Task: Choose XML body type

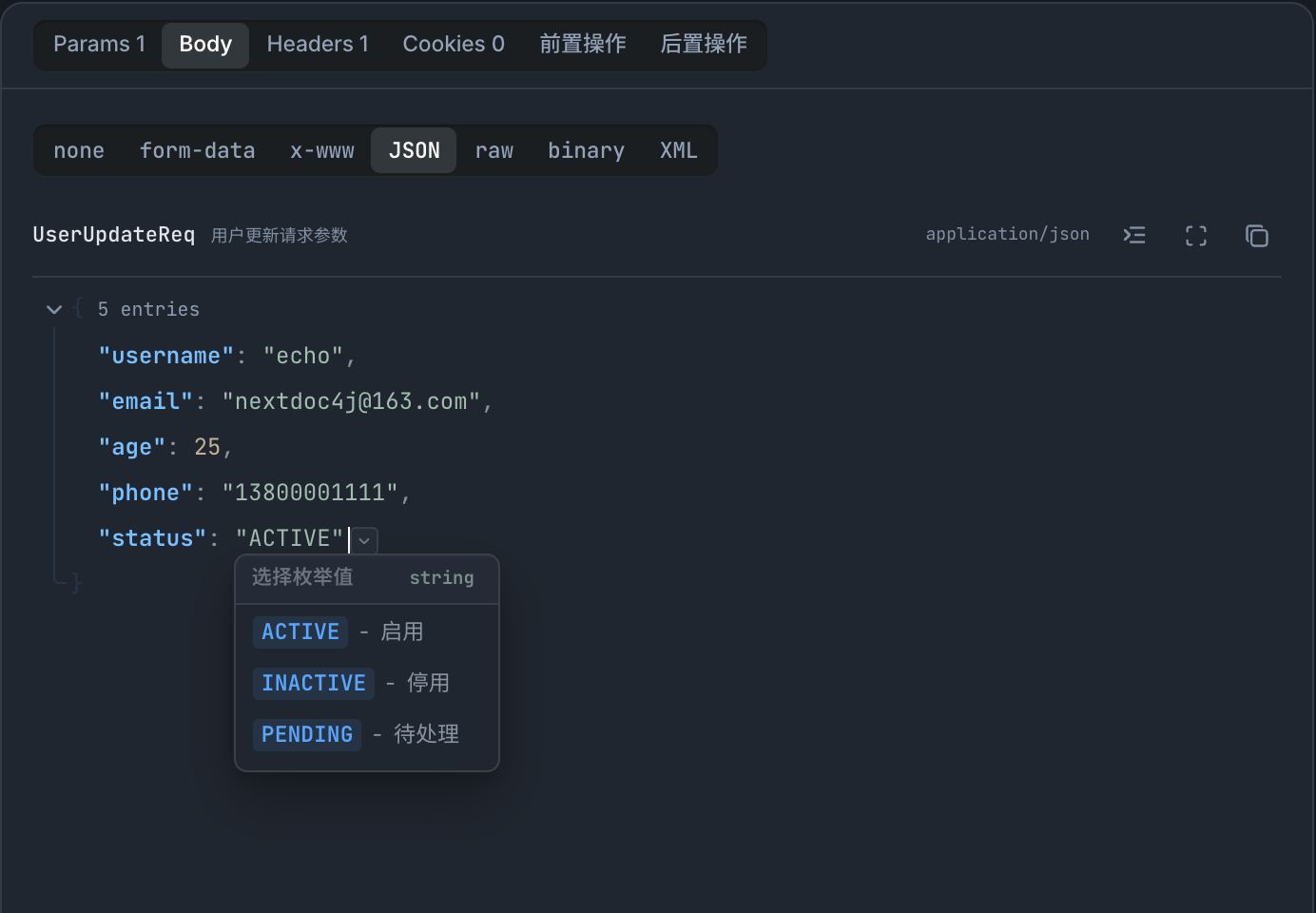Action: pos(679,150)
